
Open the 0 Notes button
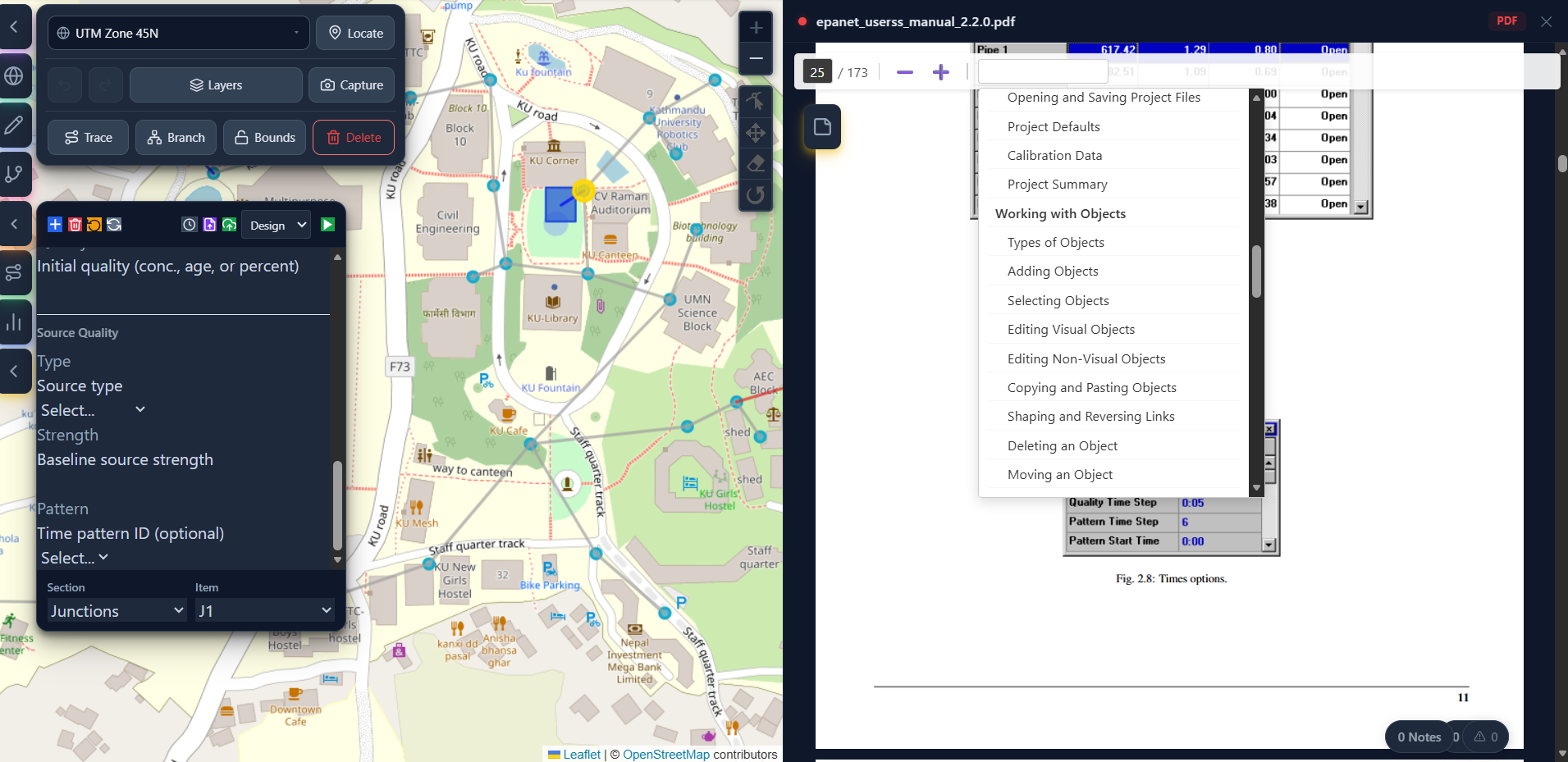(x=1419, y=737)
